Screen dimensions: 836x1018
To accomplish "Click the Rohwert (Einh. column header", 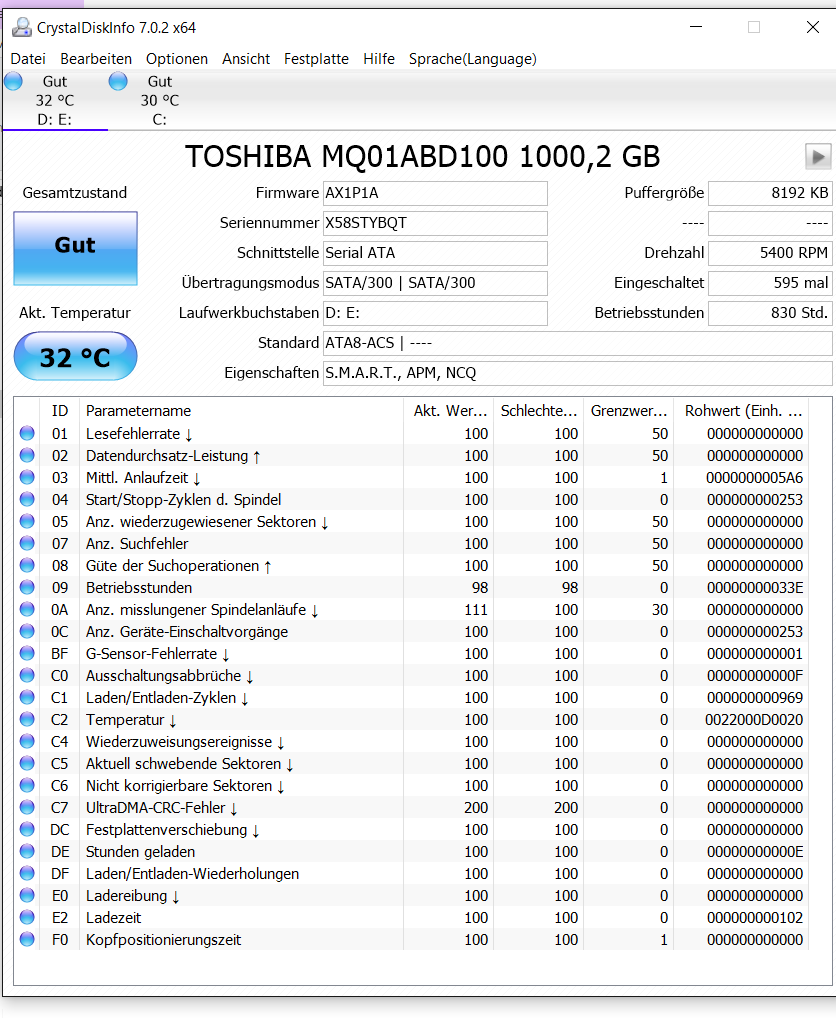I will click(743, 410).
